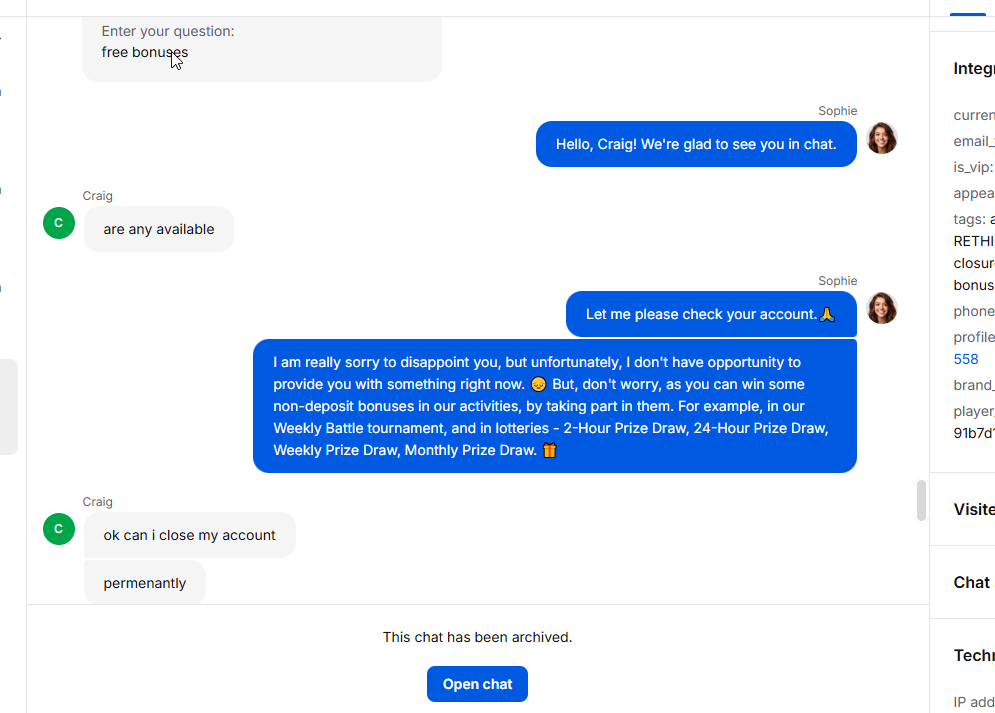The image size is (995, 713).
Task: Click the sad face emoji in Sophie's message
Action: [539, 384]
